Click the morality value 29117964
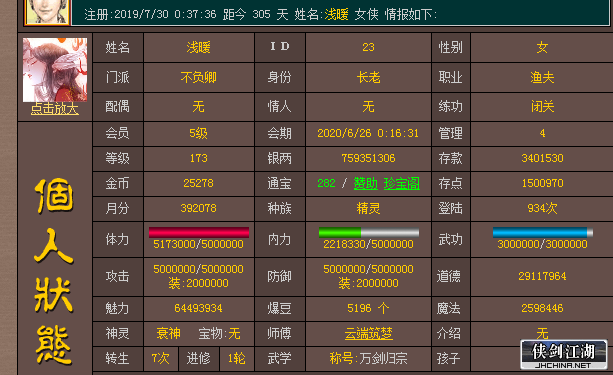 pyautogui.click(x=542, y=276)
